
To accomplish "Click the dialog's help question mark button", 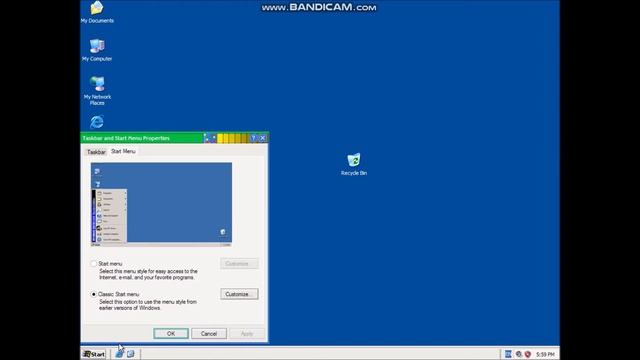I will point(253,138).
